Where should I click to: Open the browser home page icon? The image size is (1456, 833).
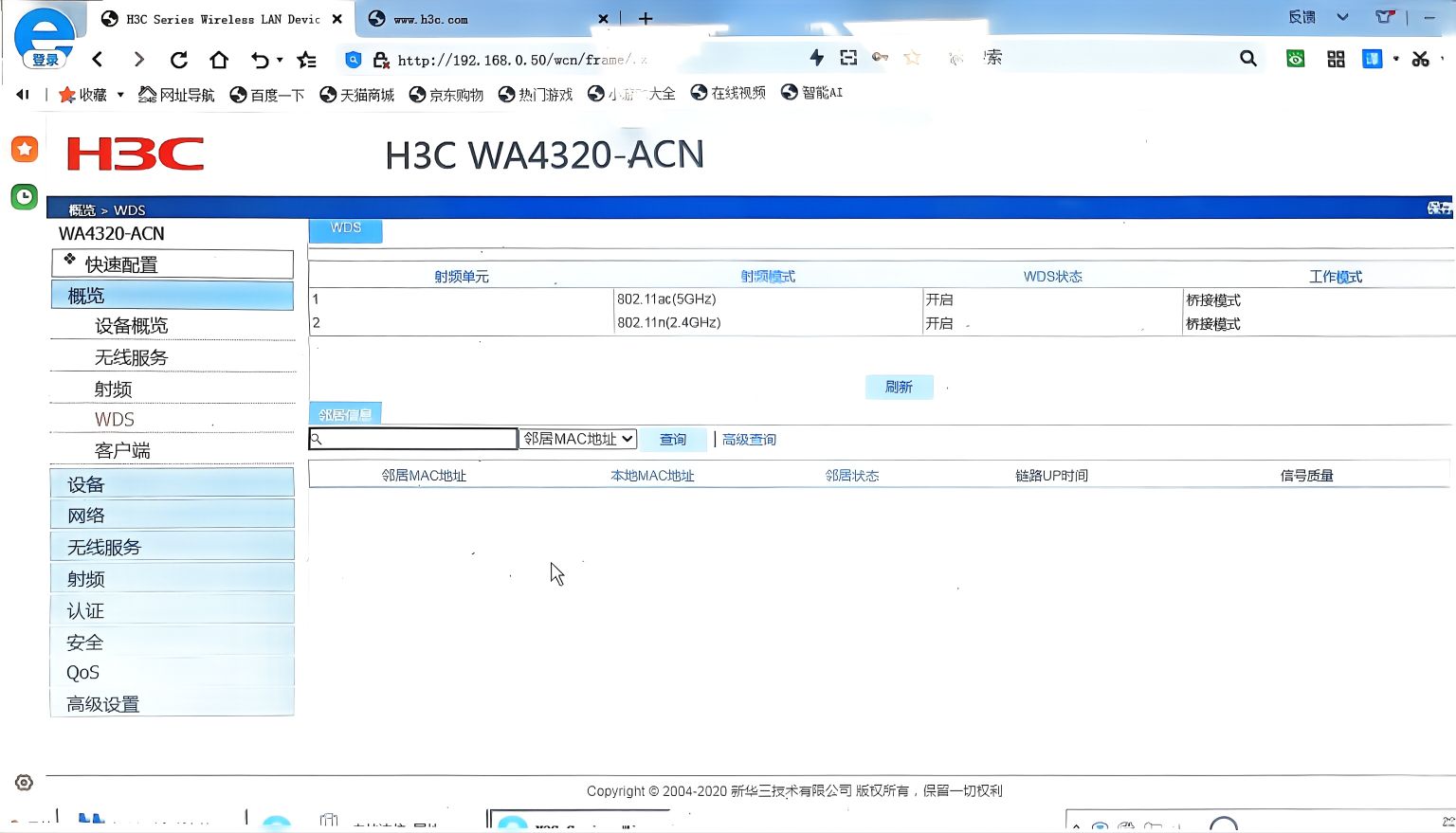(x=219, y=60)
